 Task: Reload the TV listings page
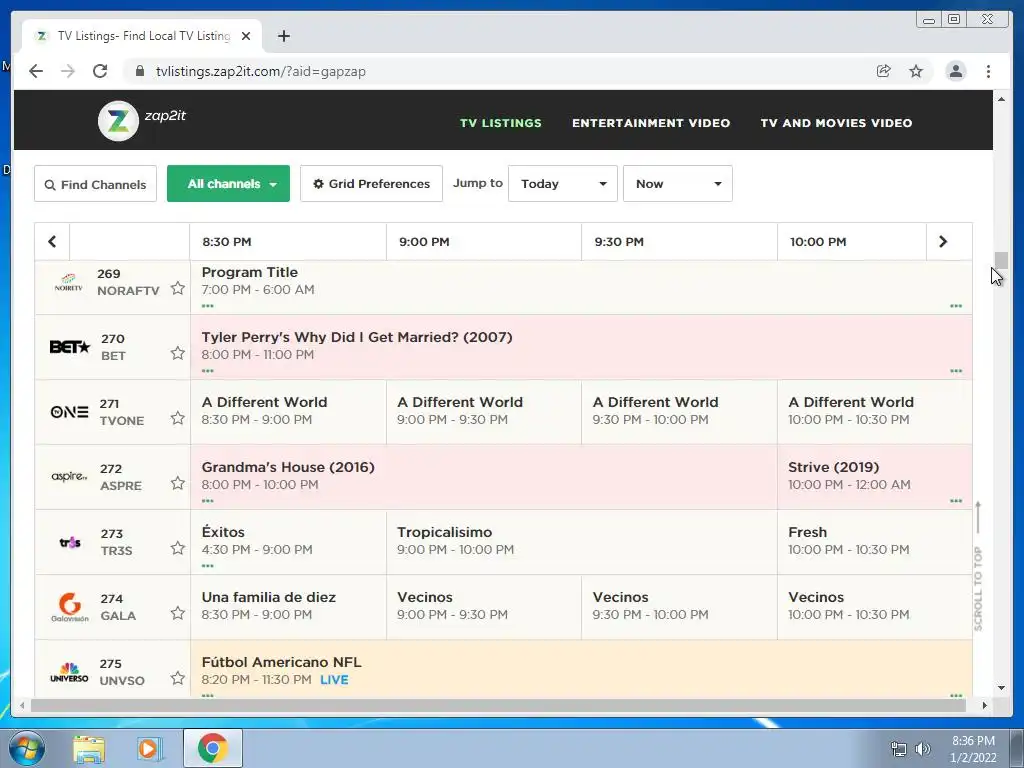(100, 71)
